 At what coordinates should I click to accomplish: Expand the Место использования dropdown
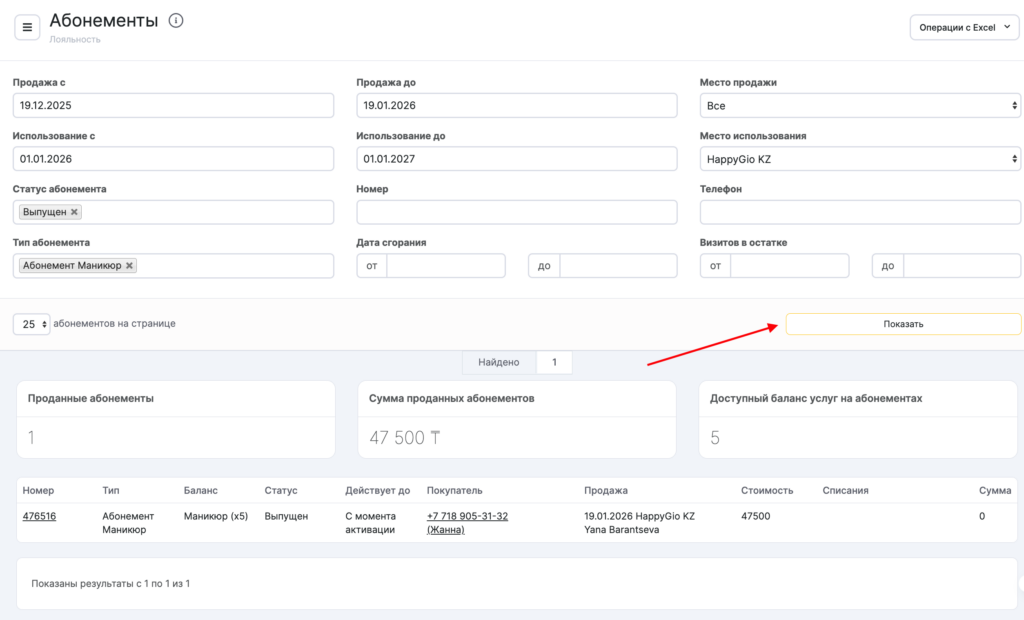tap(860, 158)
